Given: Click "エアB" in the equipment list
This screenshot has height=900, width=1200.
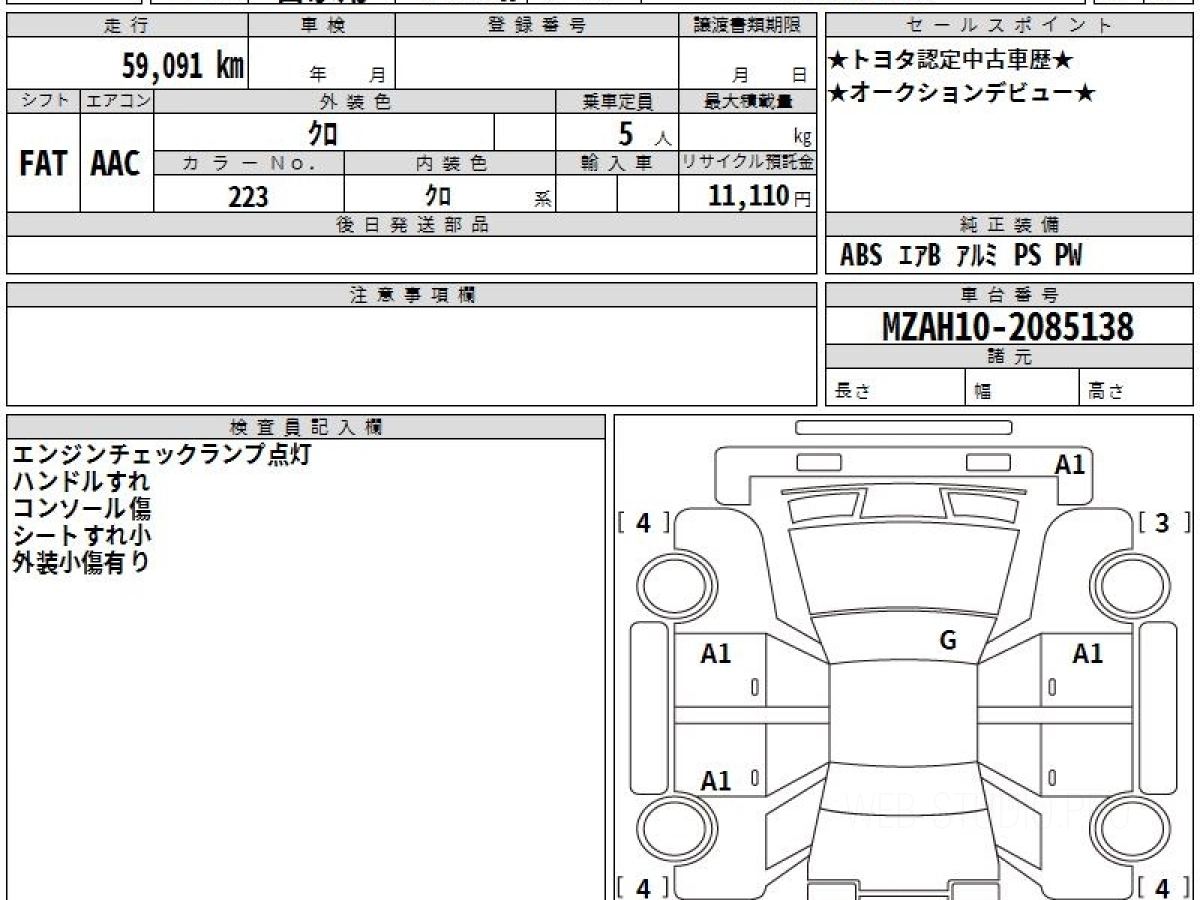Looking at the screenshot, I should (x=920, y=256).
